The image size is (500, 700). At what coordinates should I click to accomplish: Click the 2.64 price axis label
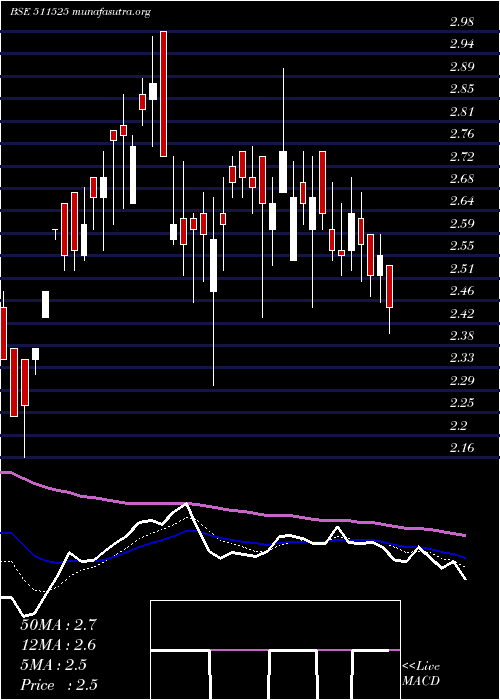click(462, 201)
